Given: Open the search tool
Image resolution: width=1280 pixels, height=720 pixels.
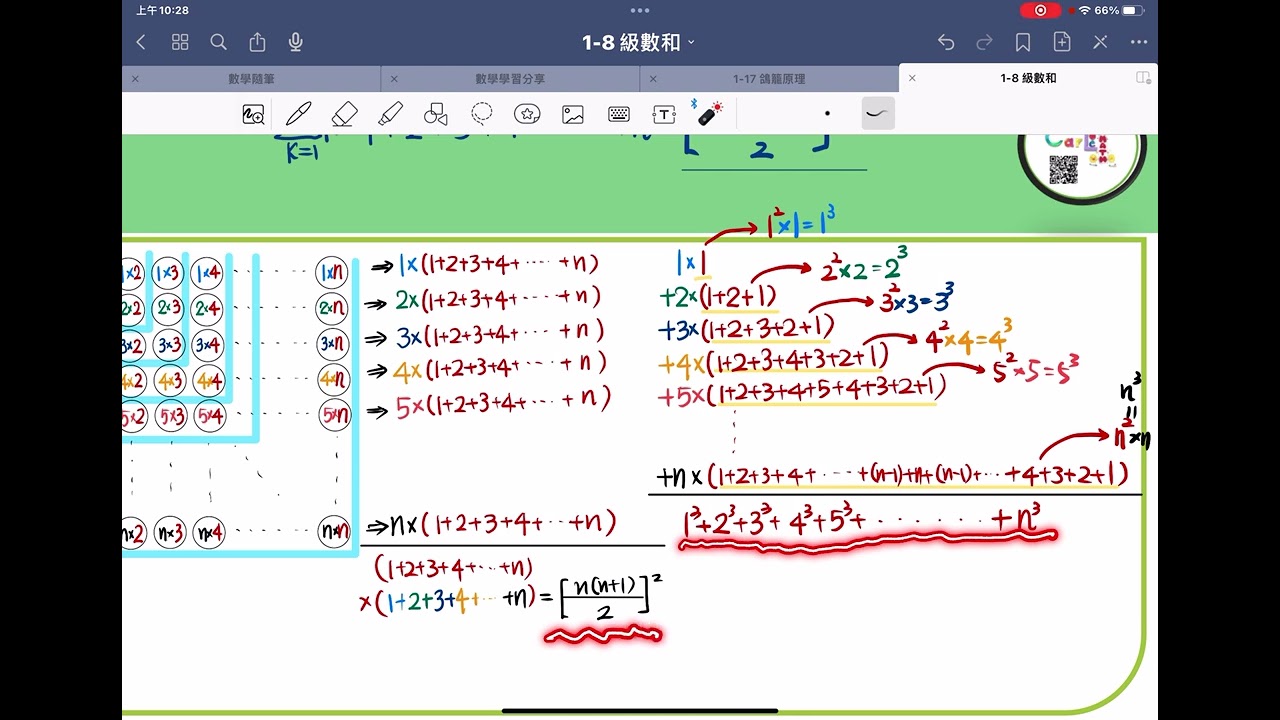Looking at the screenshot, I should (x=218, y=42).
